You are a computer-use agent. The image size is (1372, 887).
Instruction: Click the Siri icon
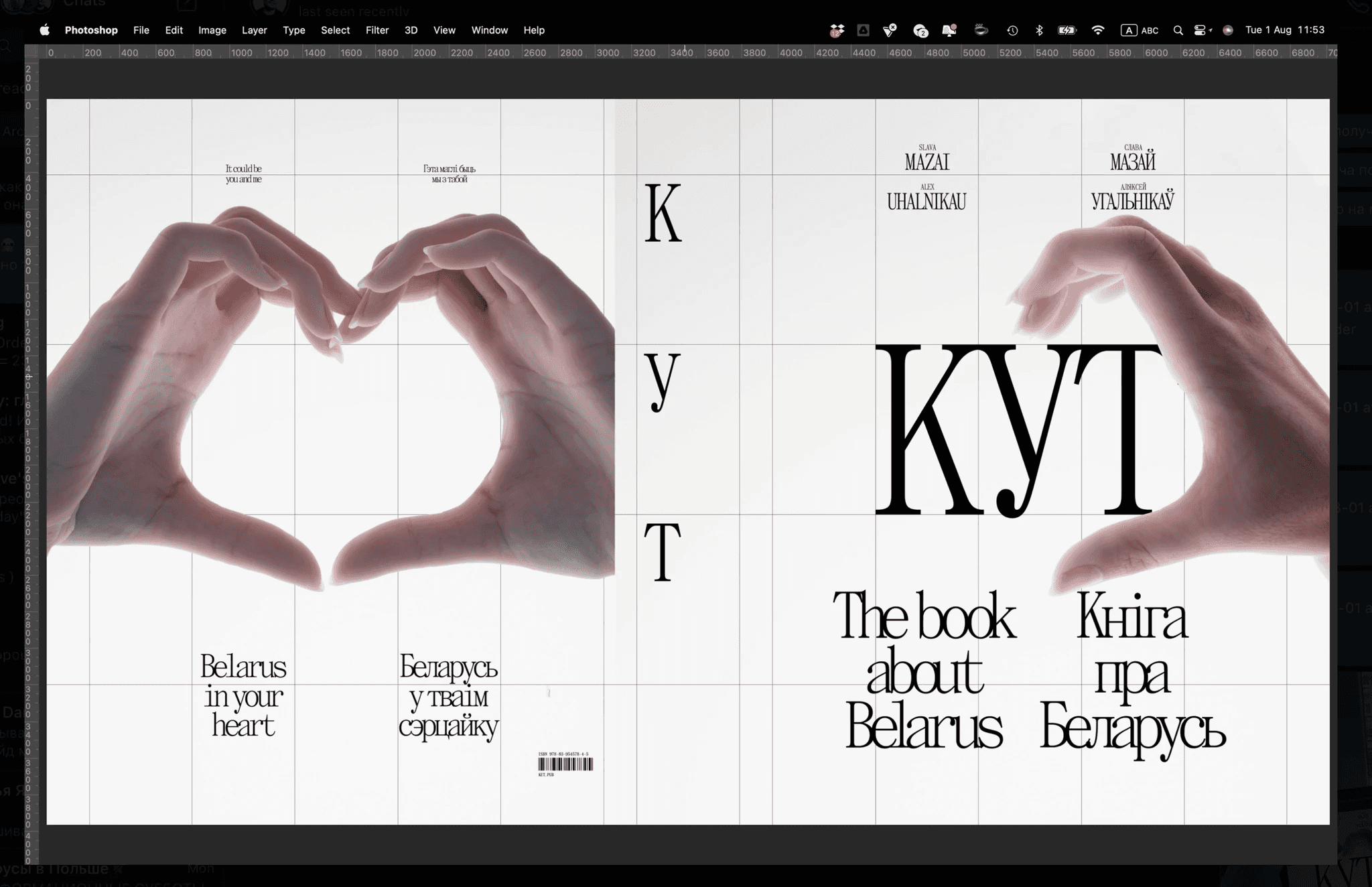click(1228, 30)
